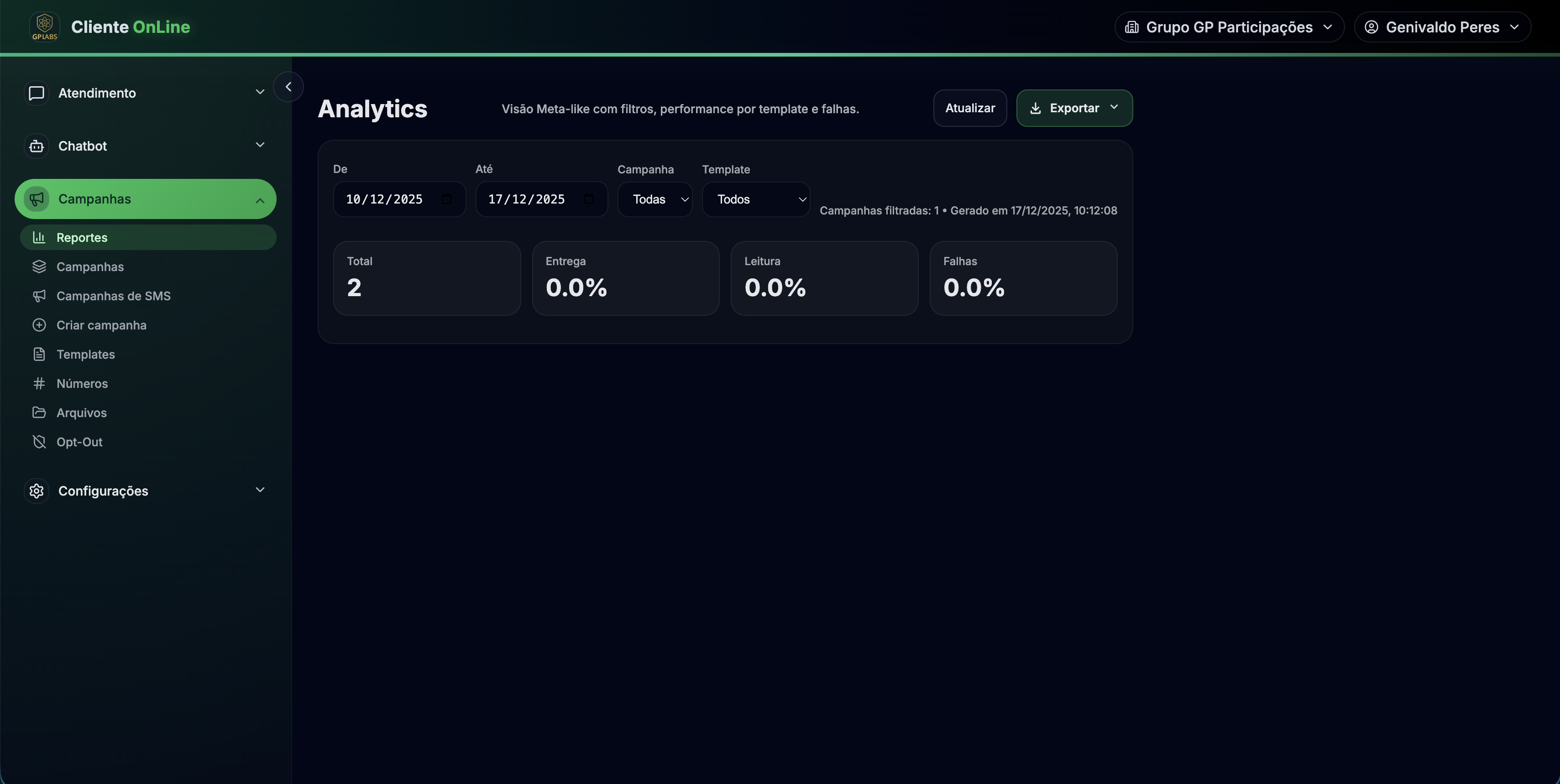Image resolution: width=1560 pixels, height=784 pixels.
Task: Open Templates via the document icon
Action: pyautogui.click(x=39, y=354)
